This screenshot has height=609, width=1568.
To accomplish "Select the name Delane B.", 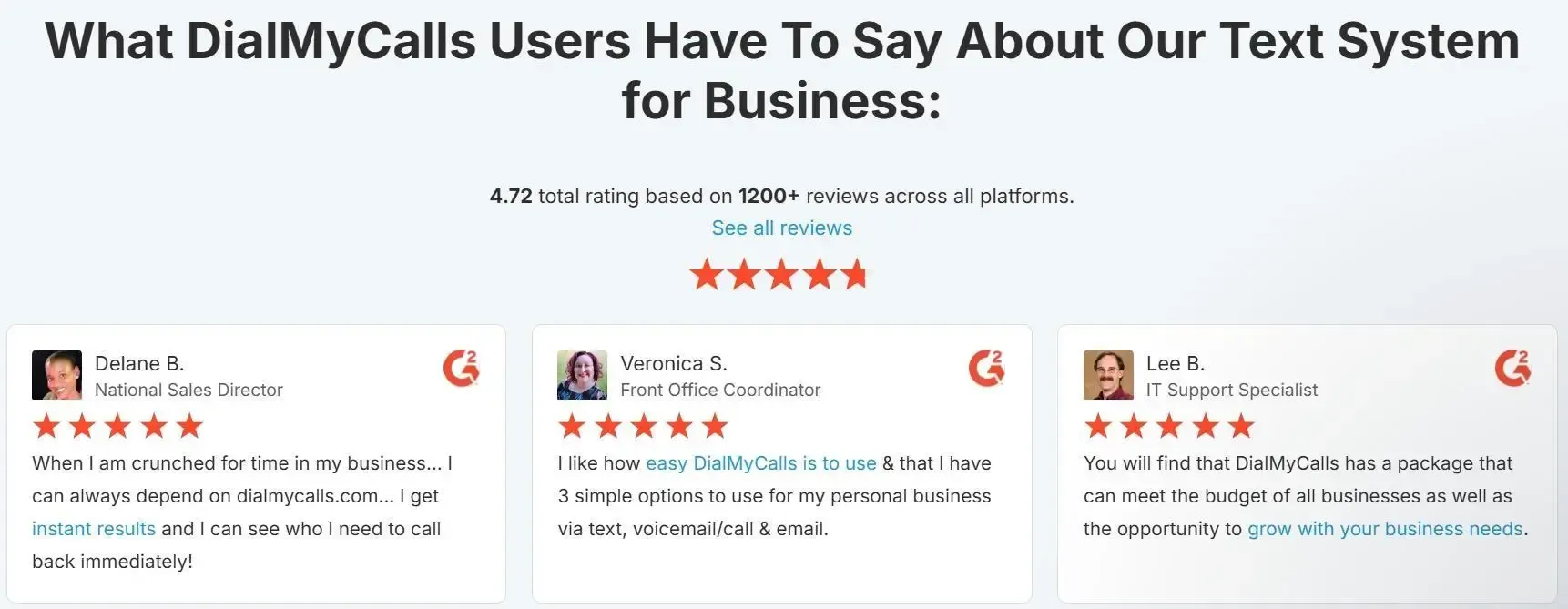I will pos(139,364).
